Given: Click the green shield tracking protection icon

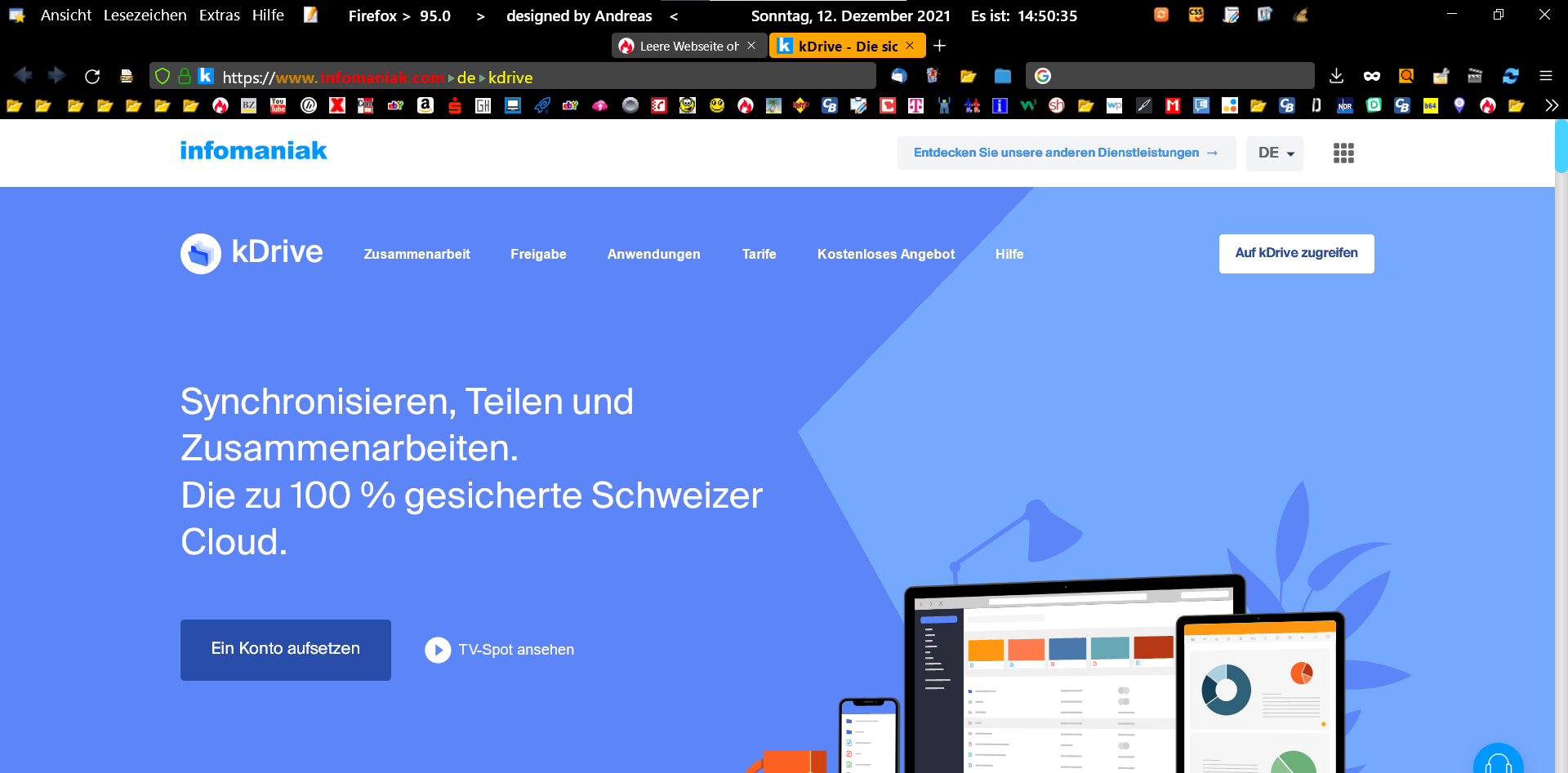Looking at the screenshot, I should (163, 76).
